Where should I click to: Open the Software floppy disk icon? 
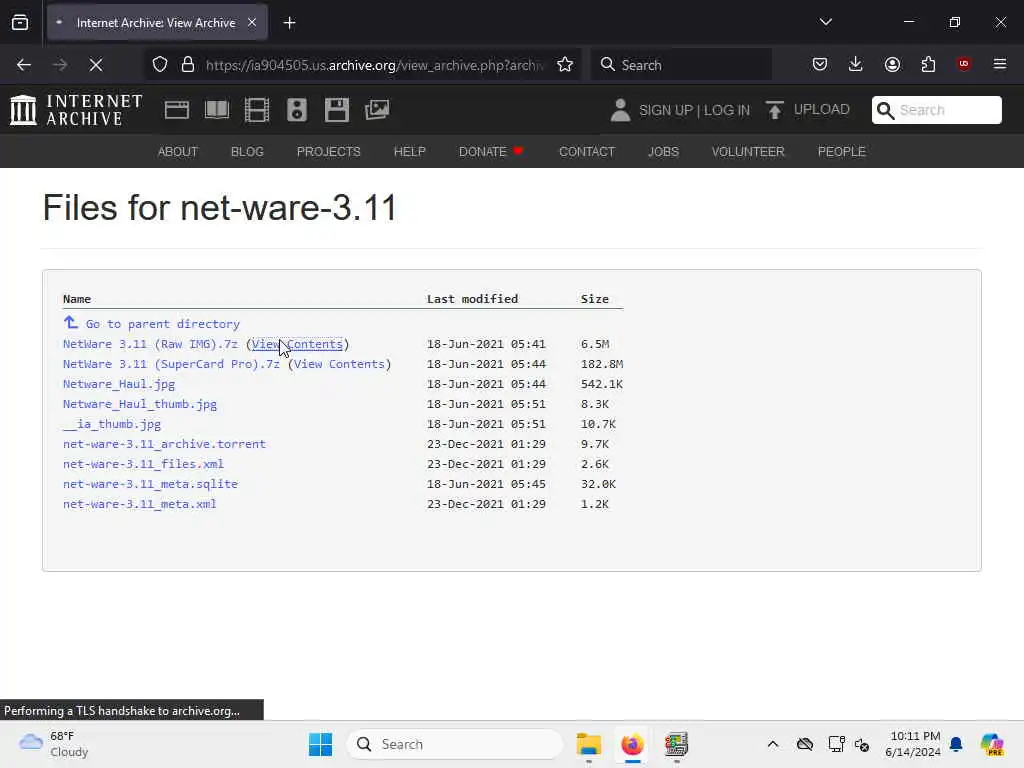point(337,110)
